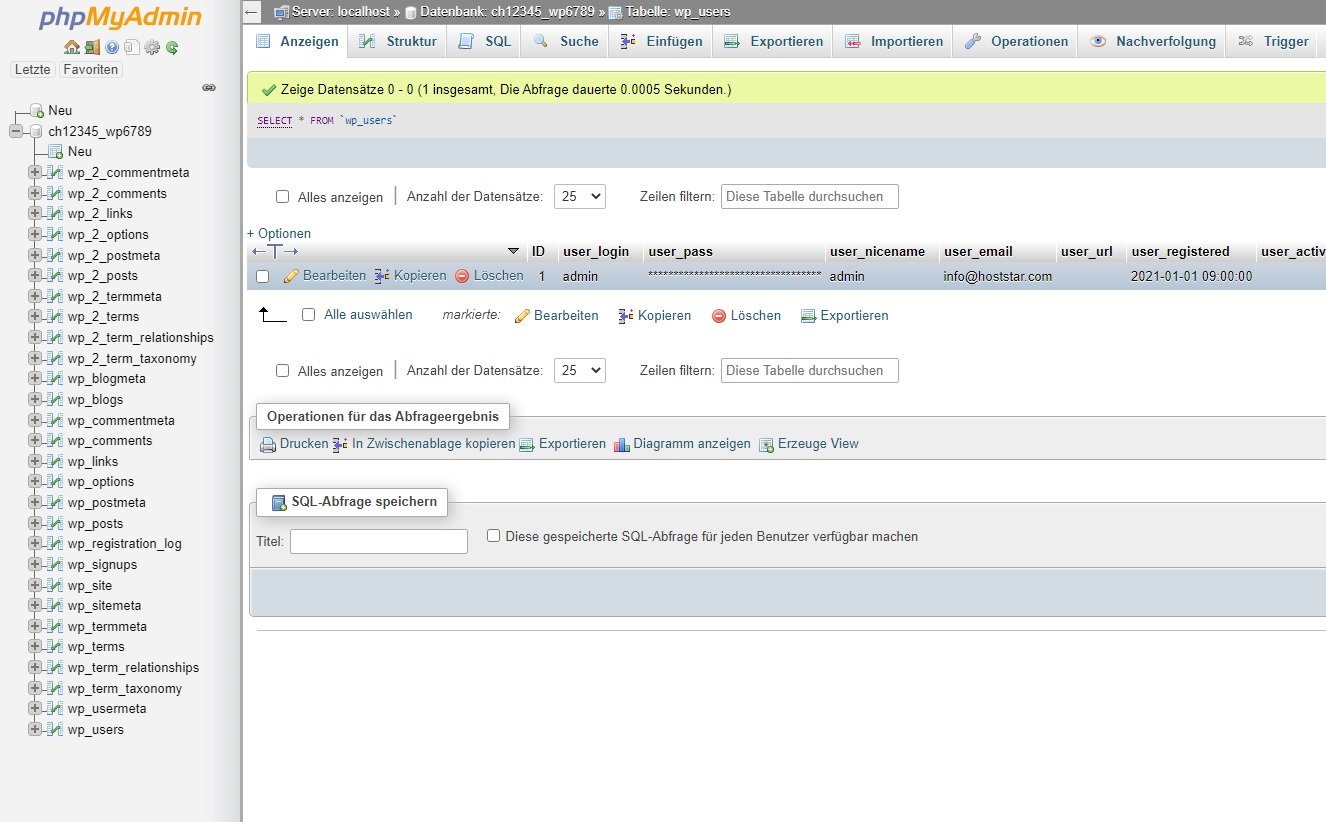Click the link-with-main-panel chain icon

click(x=209, y=88)
